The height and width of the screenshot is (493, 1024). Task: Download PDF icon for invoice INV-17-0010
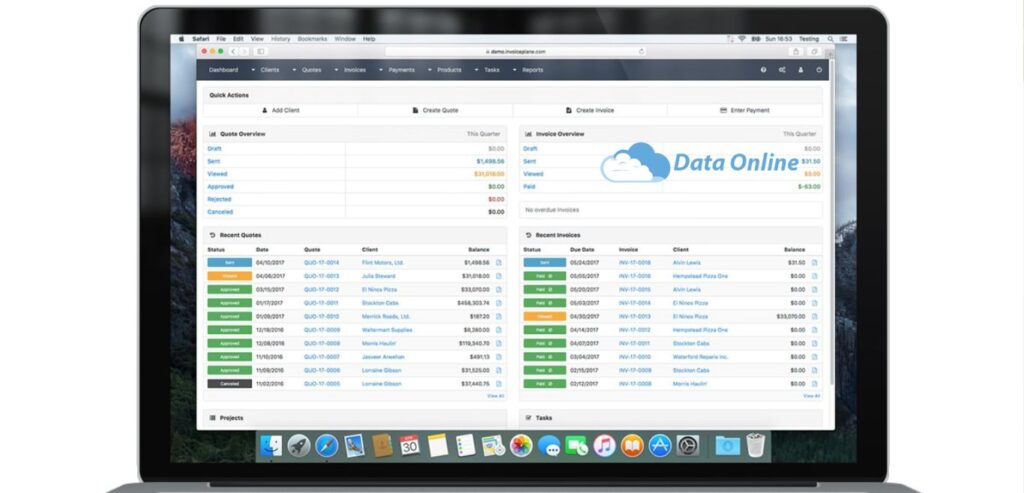(814, 357)
